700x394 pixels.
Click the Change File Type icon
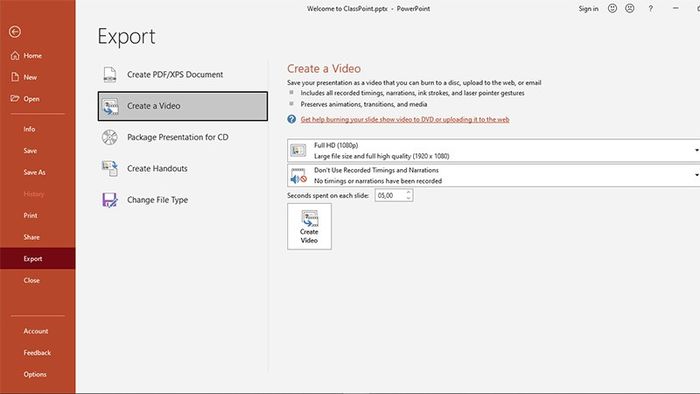110,200
